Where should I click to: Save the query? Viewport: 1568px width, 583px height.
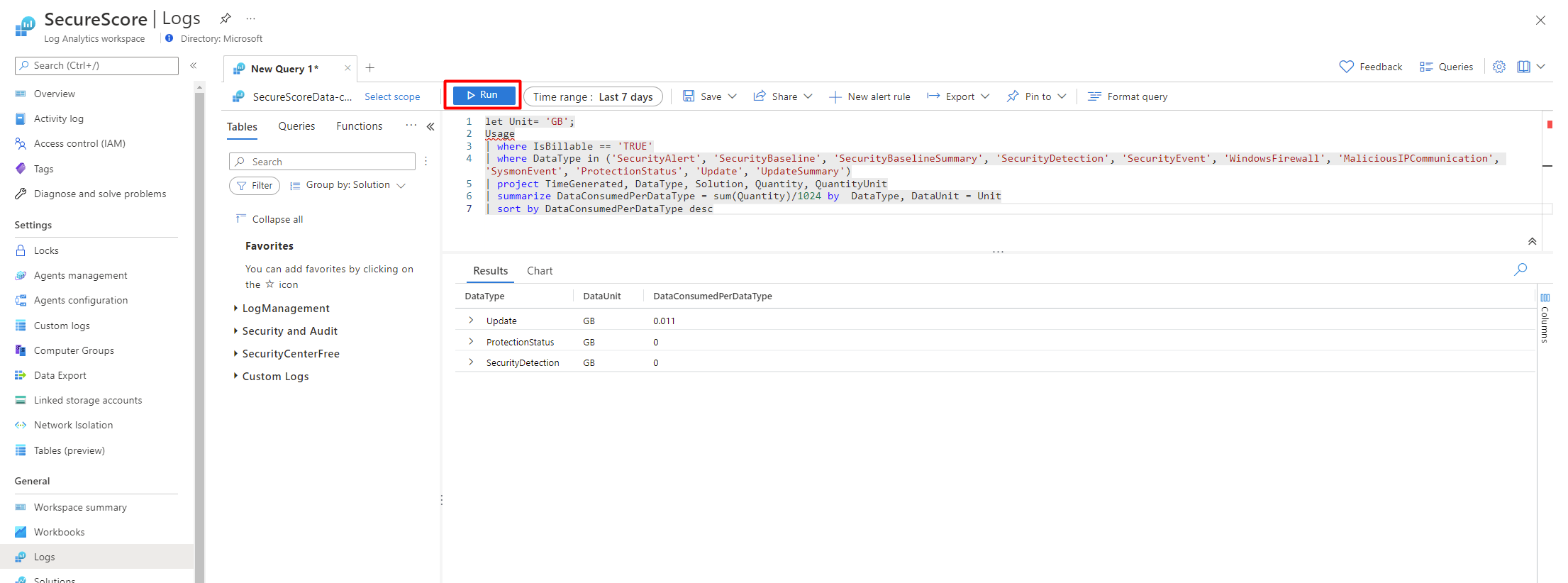(x=702, y=96)
